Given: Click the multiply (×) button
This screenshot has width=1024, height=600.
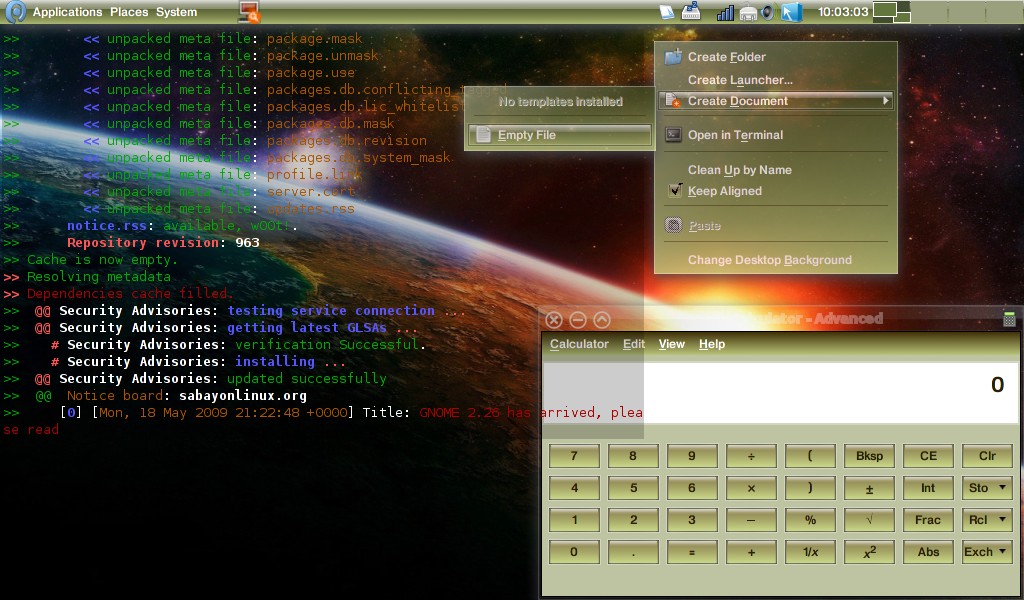Looking at the screenshot, I should (x=751, y=488).
